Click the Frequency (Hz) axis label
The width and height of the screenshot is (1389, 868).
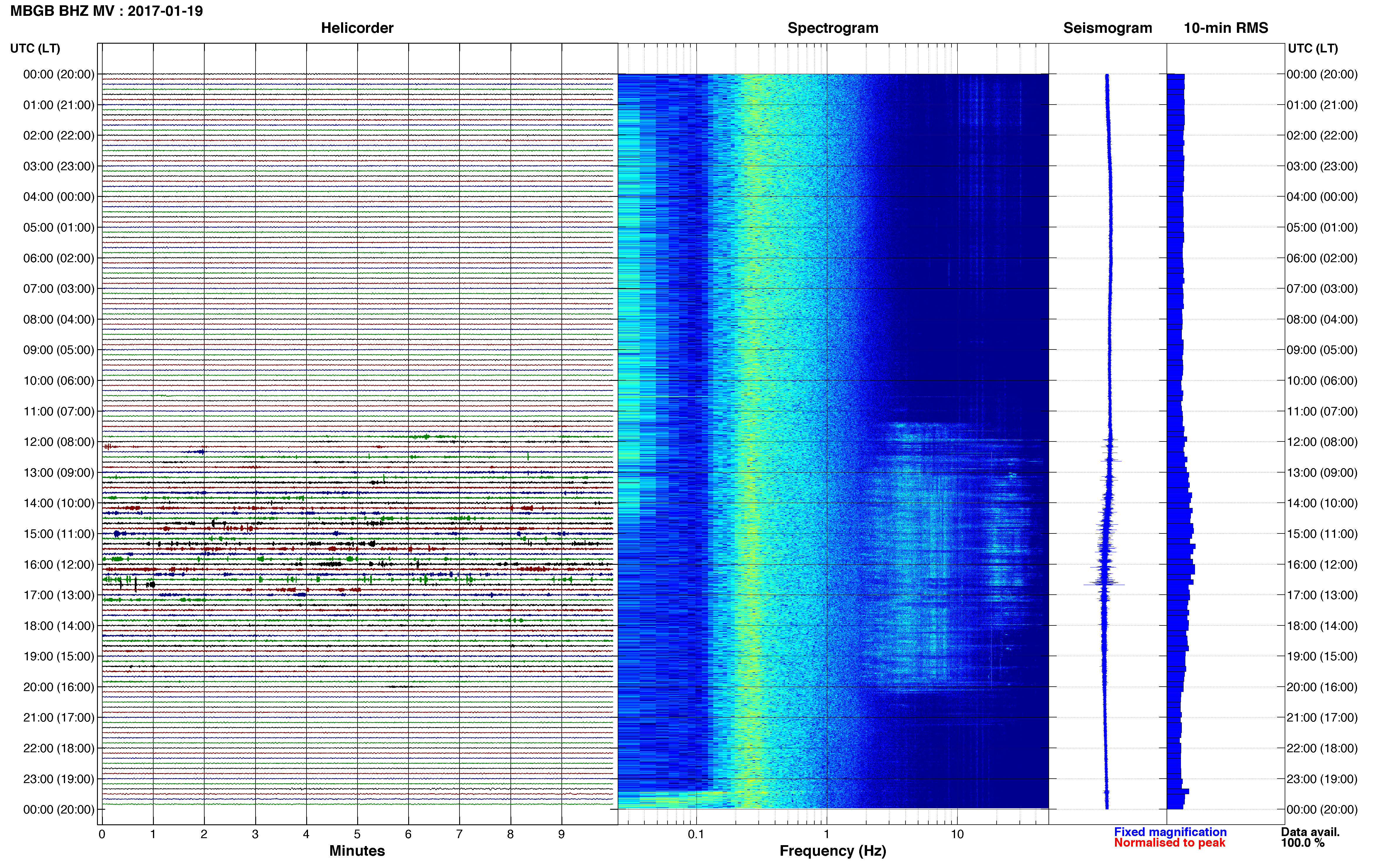[833, 851]
